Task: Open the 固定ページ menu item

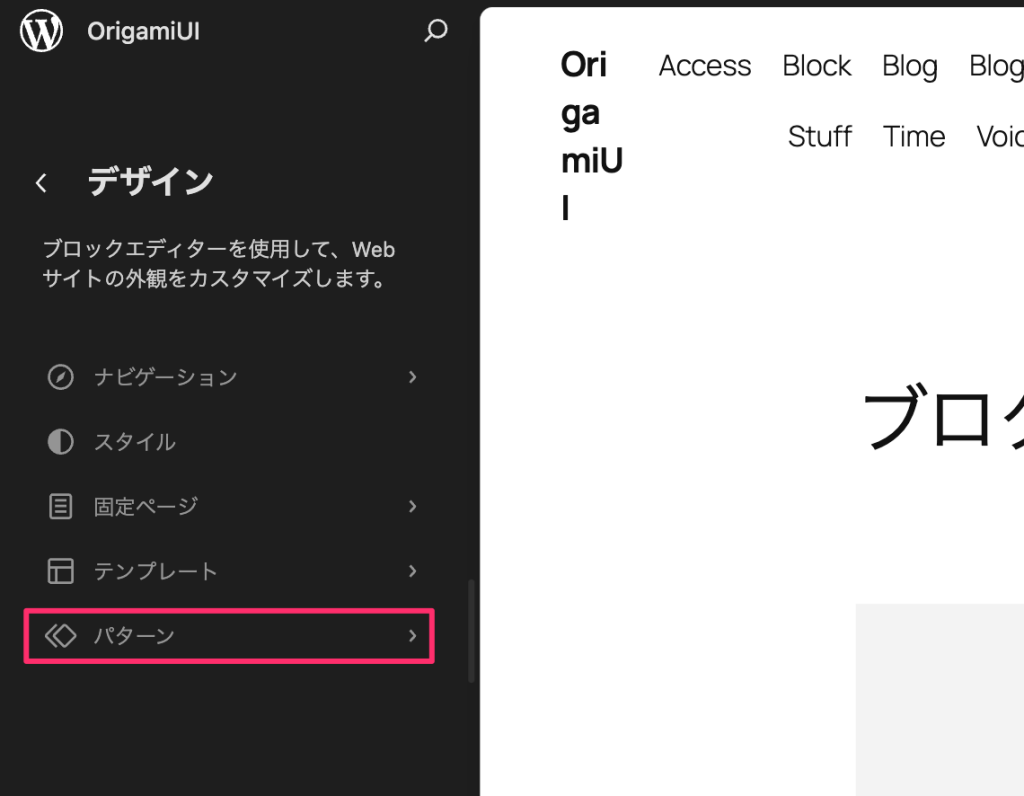Action: [x=229, y=506]
